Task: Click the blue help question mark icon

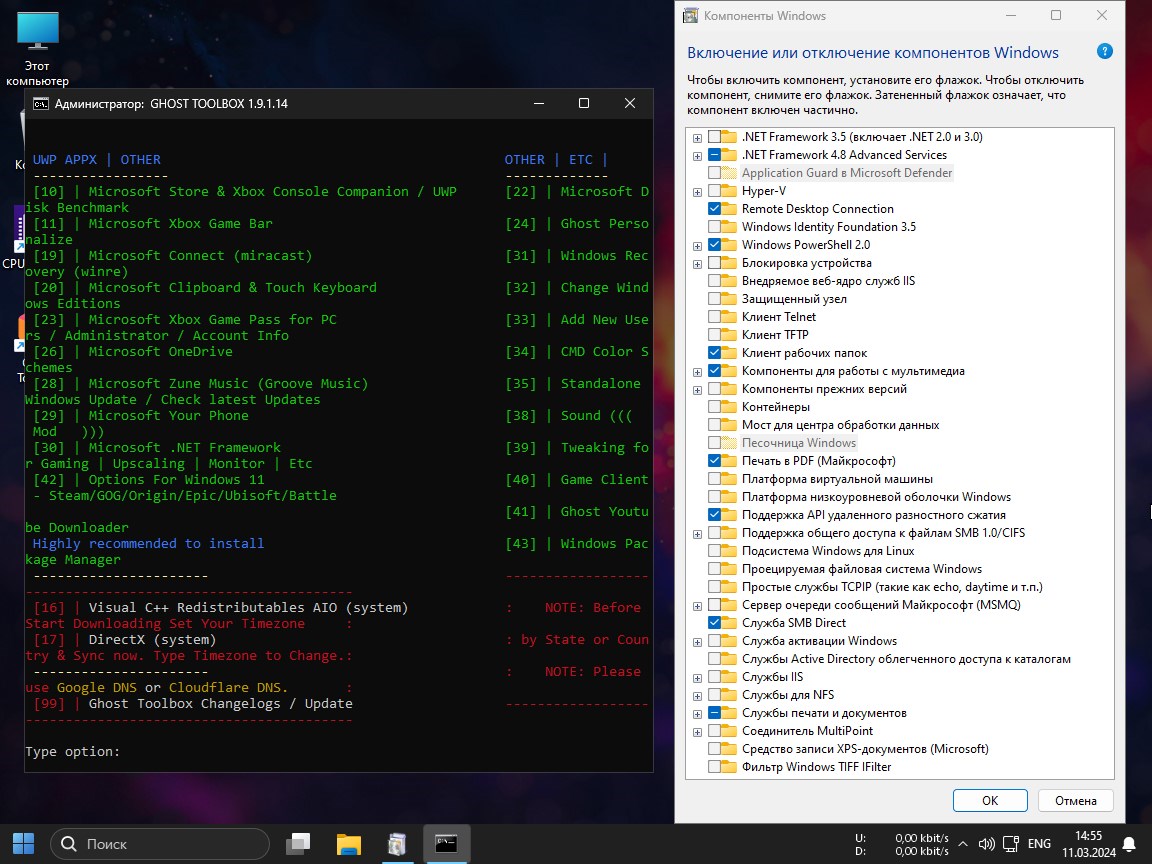Action: (1104, 52)
